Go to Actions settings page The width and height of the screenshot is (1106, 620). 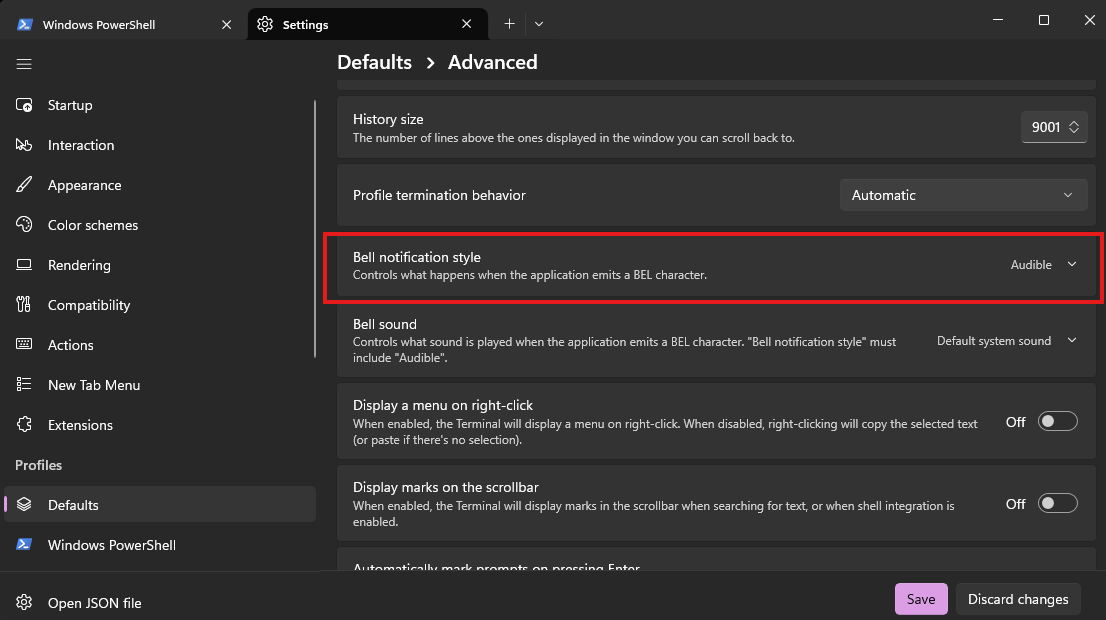coord(159,345)
